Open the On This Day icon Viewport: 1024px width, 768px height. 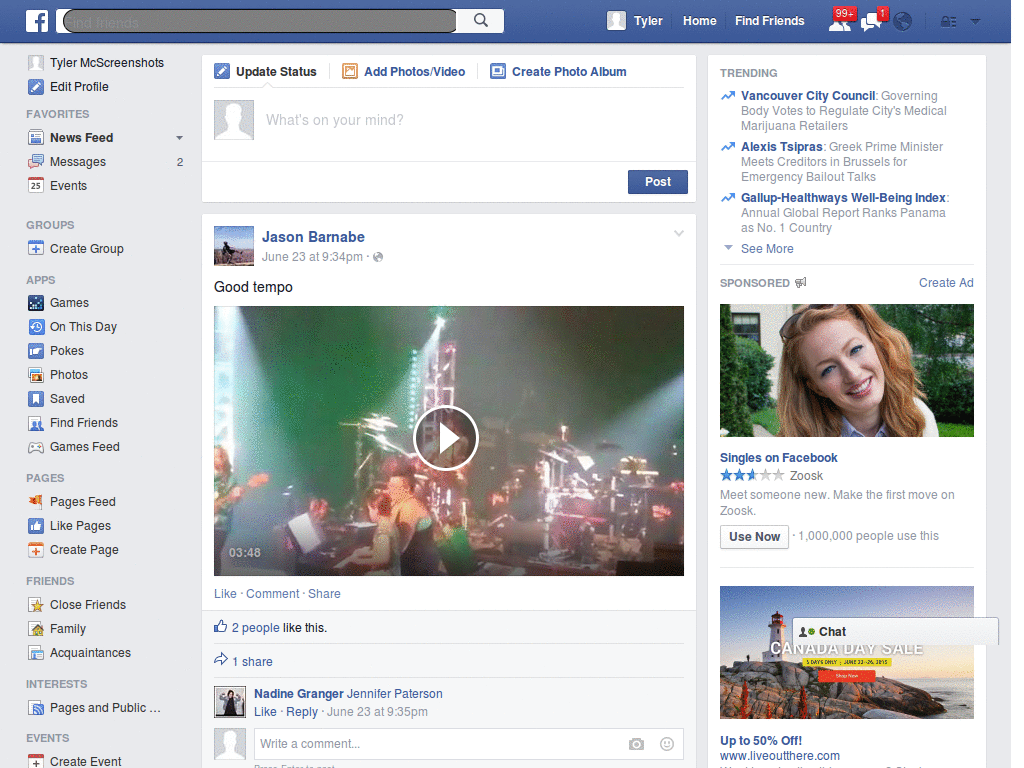pos(36,327)
